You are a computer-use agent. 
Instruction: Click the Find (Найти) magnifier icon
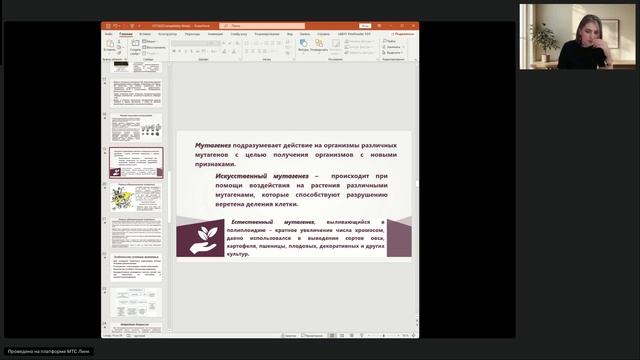click(x=384, y=41)
